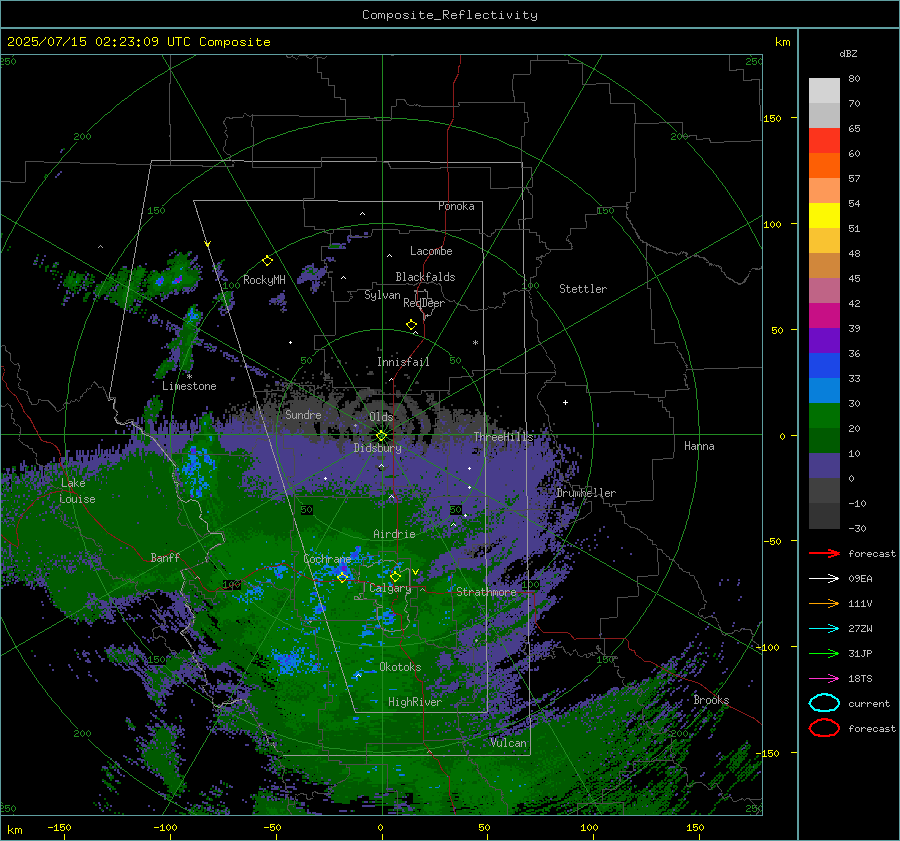Click the Vulcan label on map
Image resolution: width=900 pixels, height=841 pixels.
pyautogui.click(x=509, y=743)
